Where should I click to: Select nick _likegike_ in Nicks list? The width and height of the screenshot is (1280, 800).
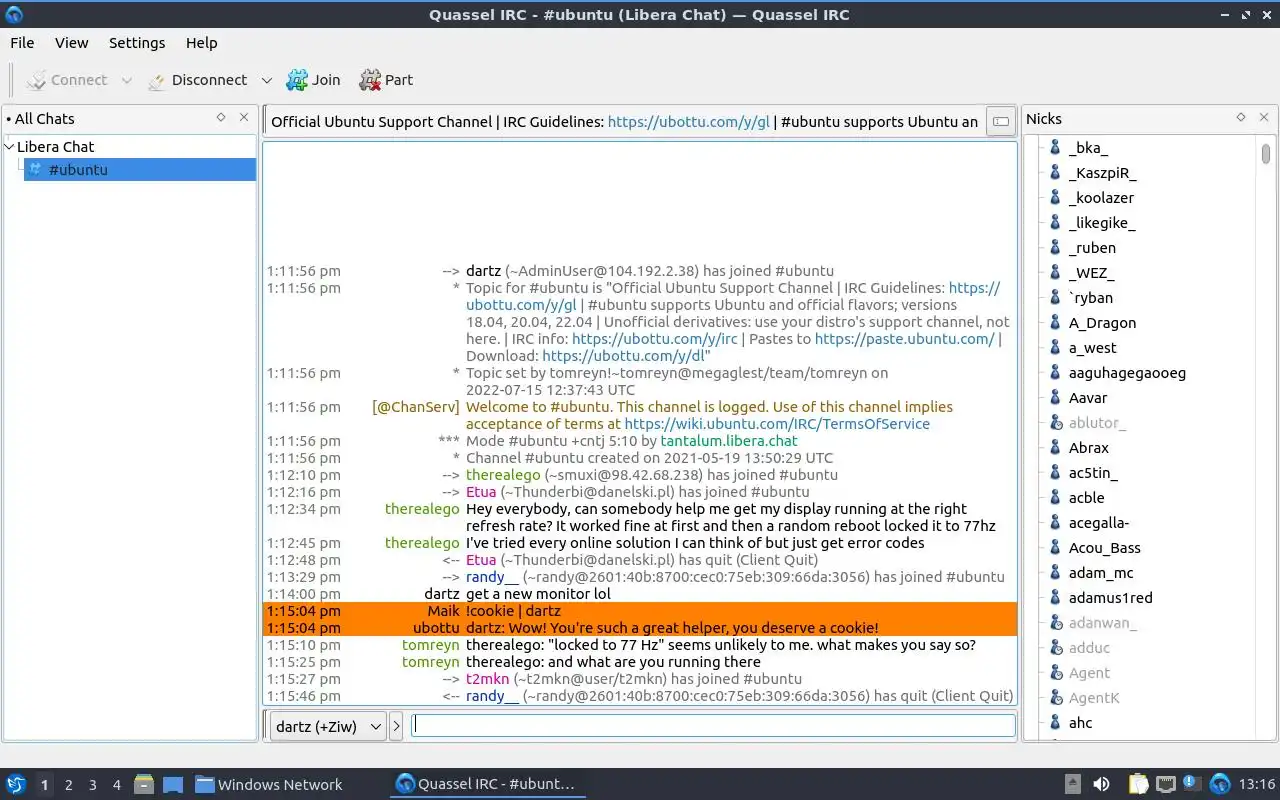(x=1102, y=223)
